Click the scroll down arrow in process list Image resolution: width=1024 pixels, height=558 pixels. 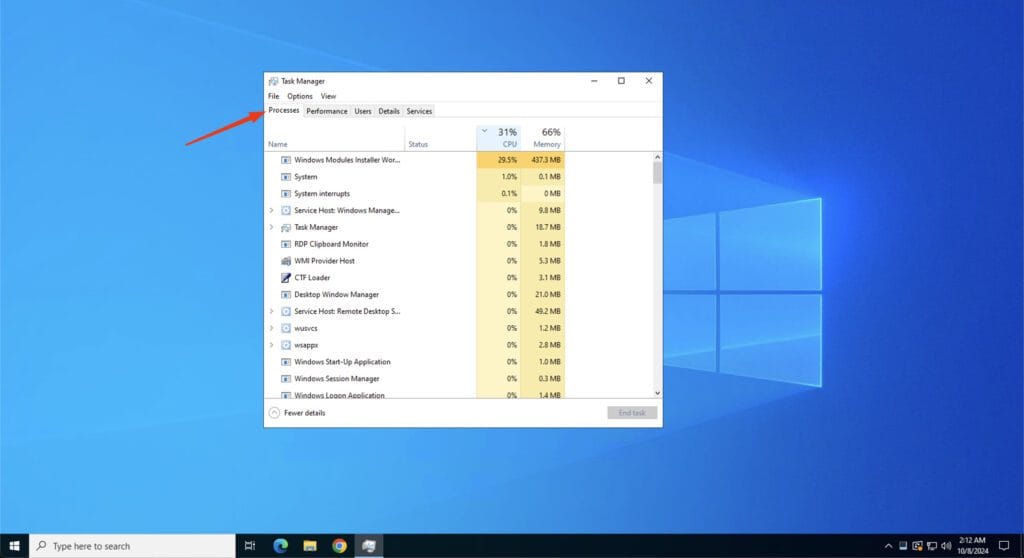tap(657, 393)
